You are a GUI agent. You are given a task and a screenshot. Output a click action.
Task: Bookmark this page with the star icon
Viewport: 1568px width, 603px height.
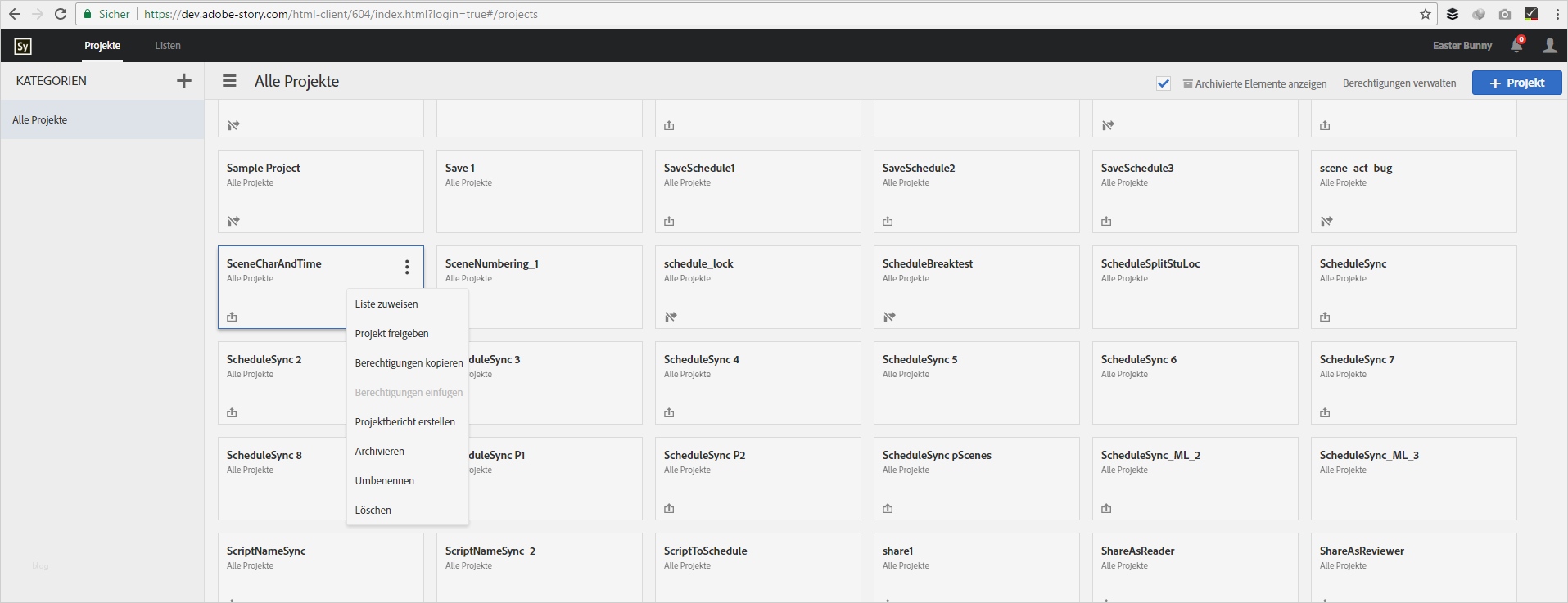(1426, 14)
